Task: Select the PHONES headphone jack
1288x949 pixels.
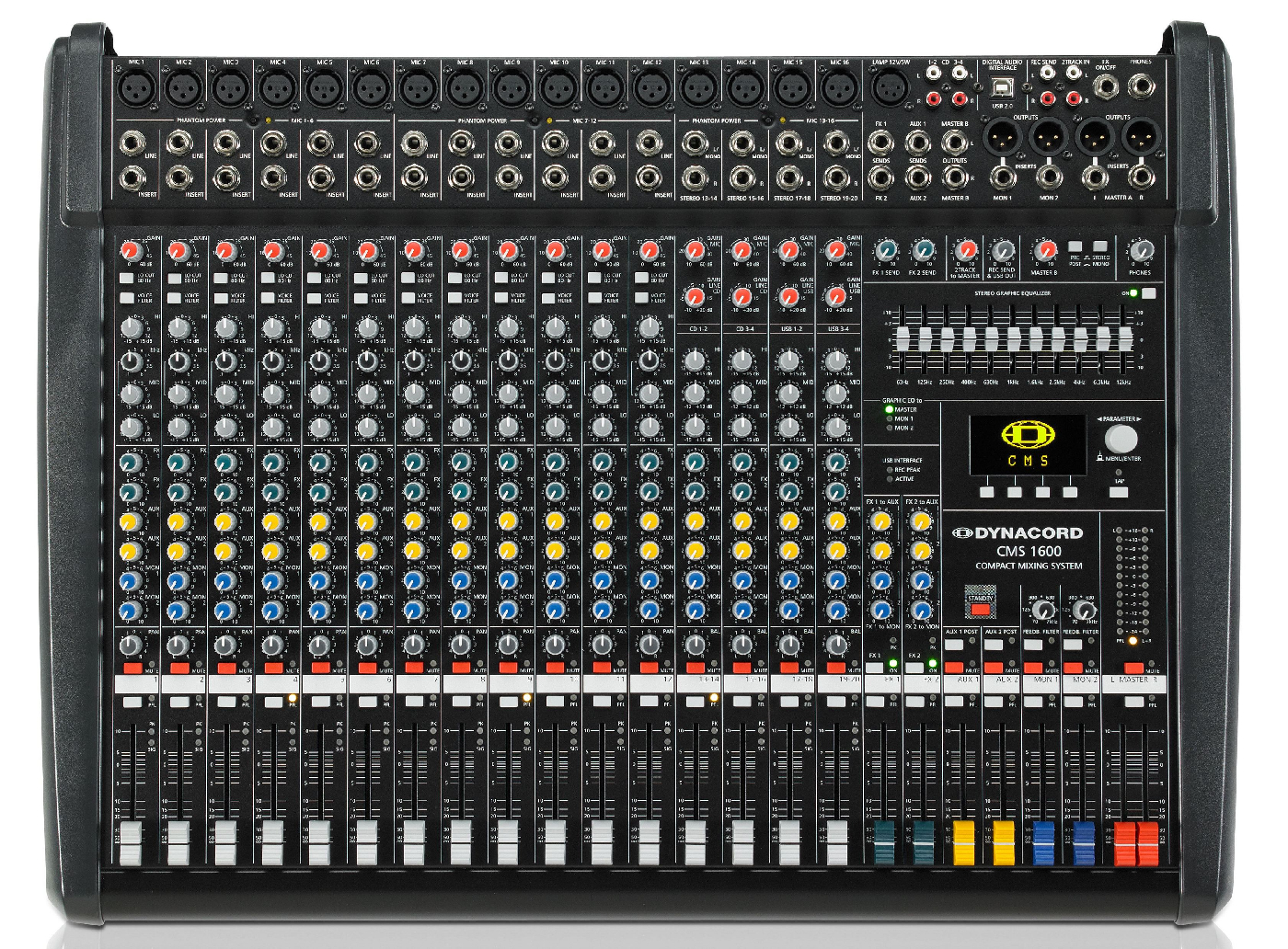Action: coord(1142,86)
